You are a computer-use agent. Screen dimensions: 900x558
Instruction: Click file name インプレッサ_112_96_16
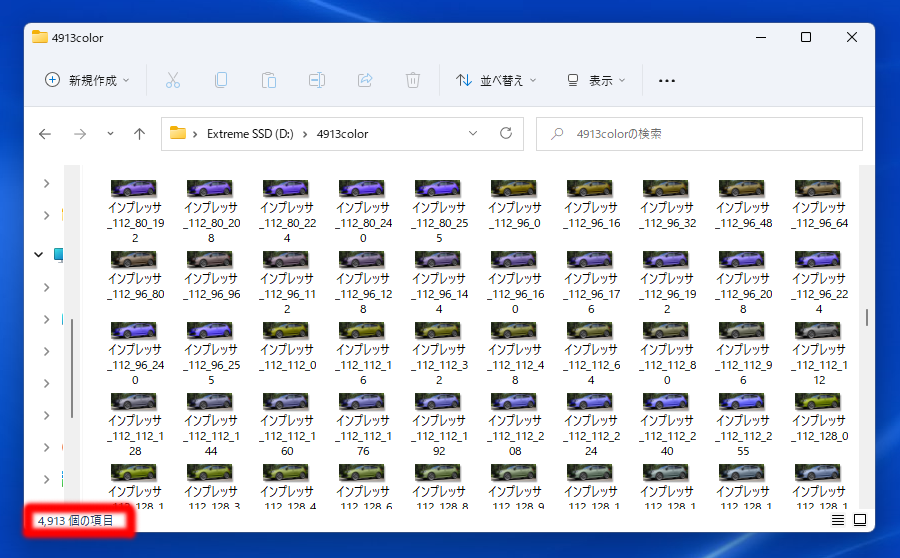point(591,215)
